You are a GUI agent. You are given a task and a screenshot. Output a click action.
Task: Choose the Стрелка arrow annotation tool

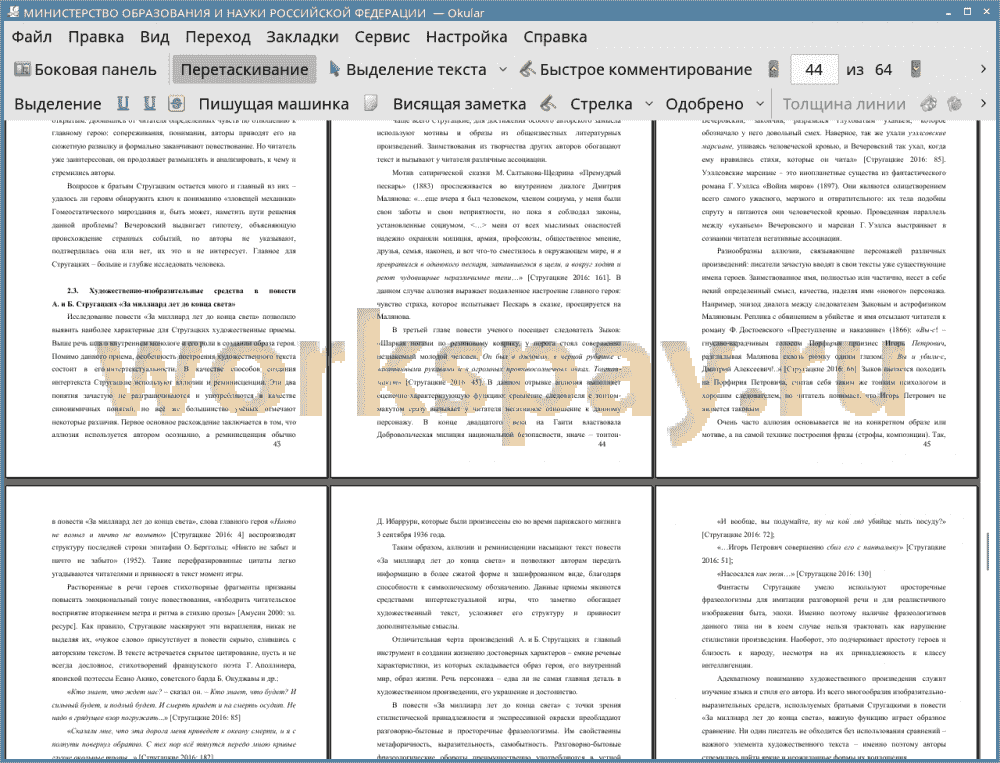click(x=601, y=104)
